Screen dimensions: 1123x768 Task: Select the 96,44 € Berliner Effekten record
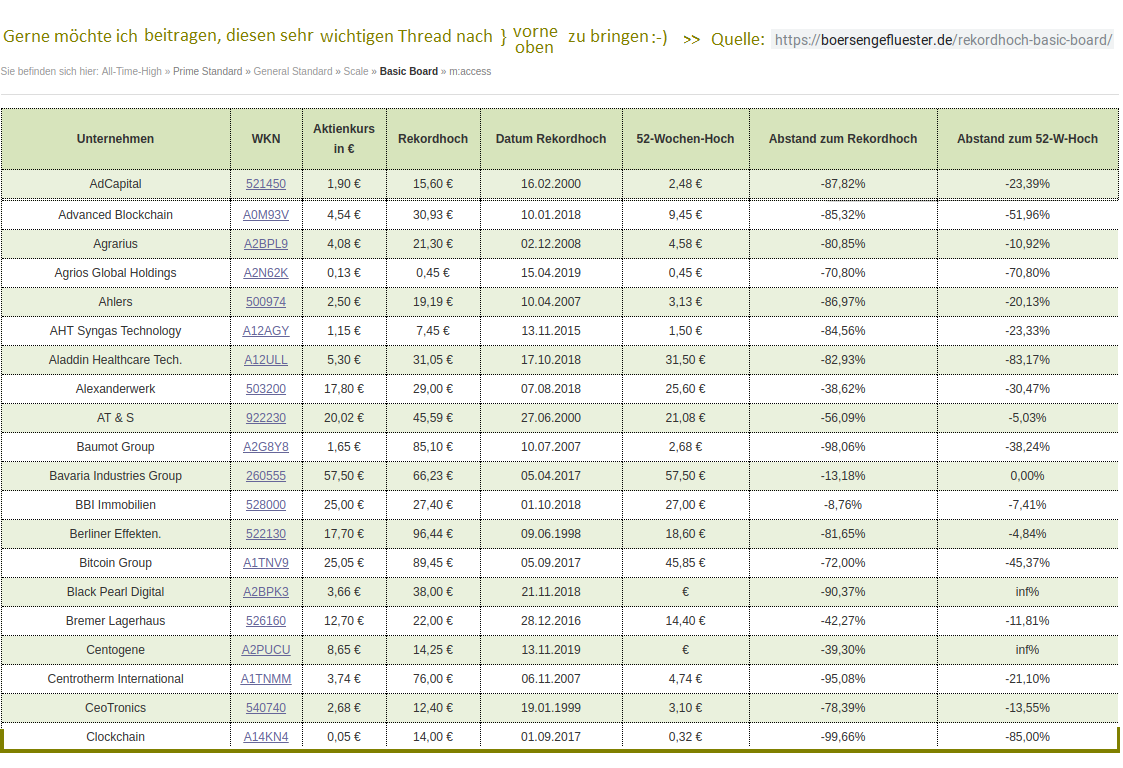point(433,534)
